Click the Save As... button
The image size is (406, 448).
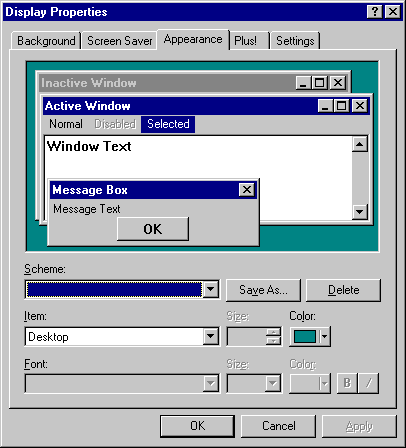point(263,290)
